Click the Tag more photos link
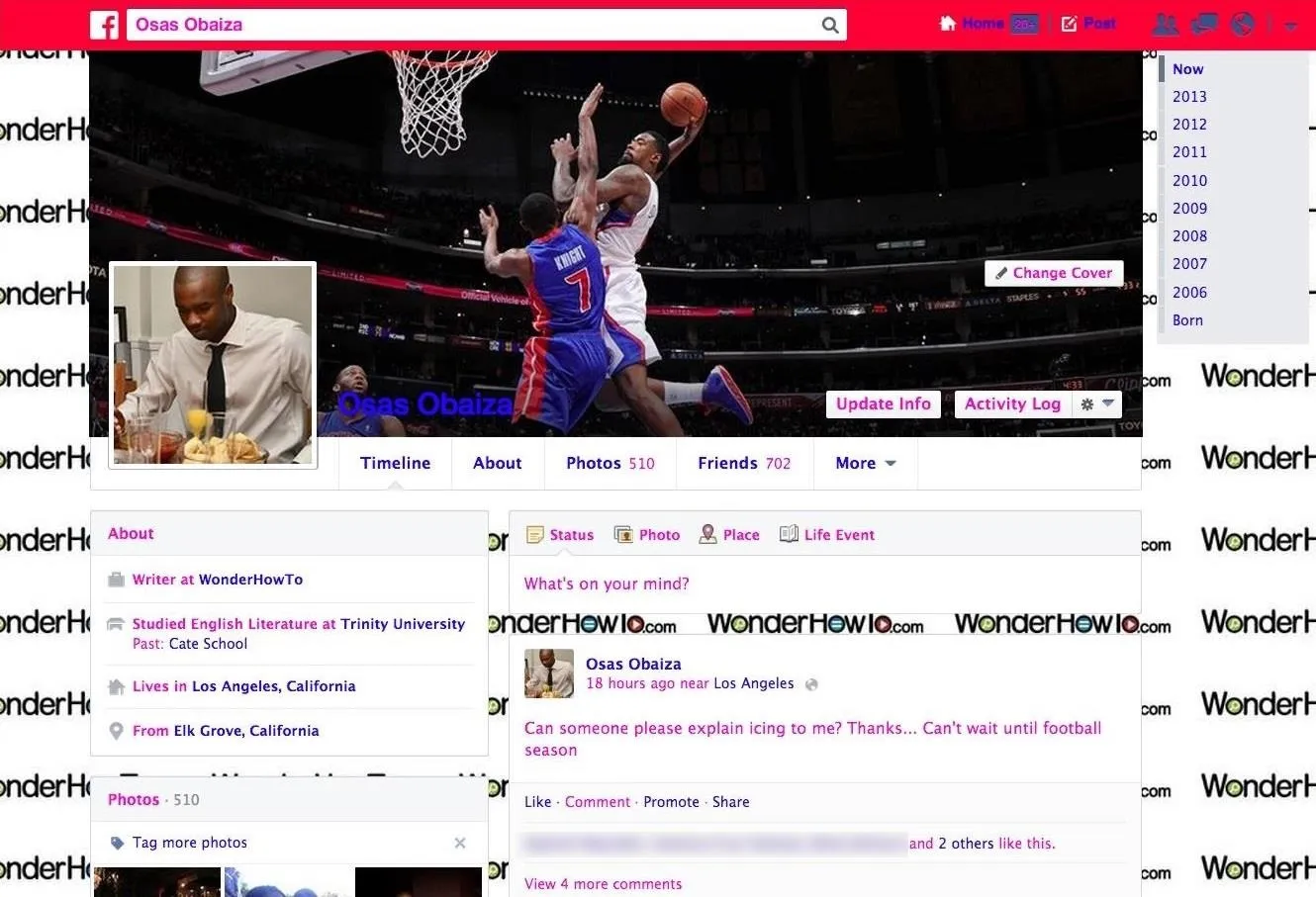Viewport: 1316px width, 897px height. pyautogui.click(x=190, y=844)
